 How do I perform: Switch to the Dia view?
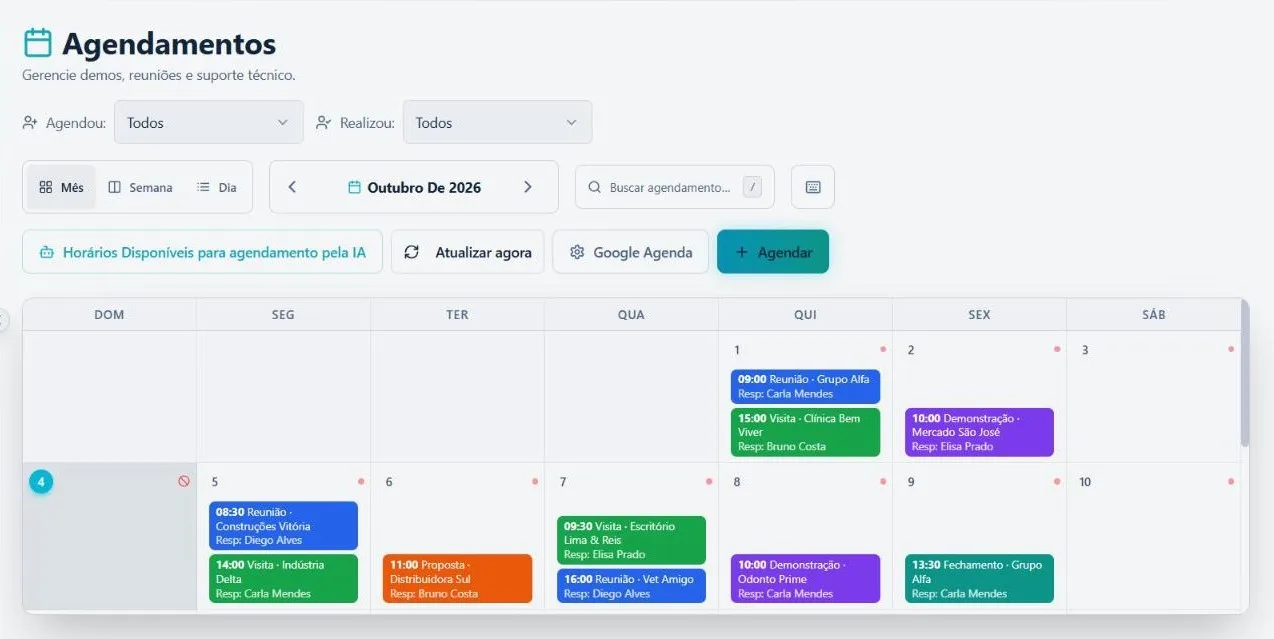pyautogui.click(x=217, y=187)
